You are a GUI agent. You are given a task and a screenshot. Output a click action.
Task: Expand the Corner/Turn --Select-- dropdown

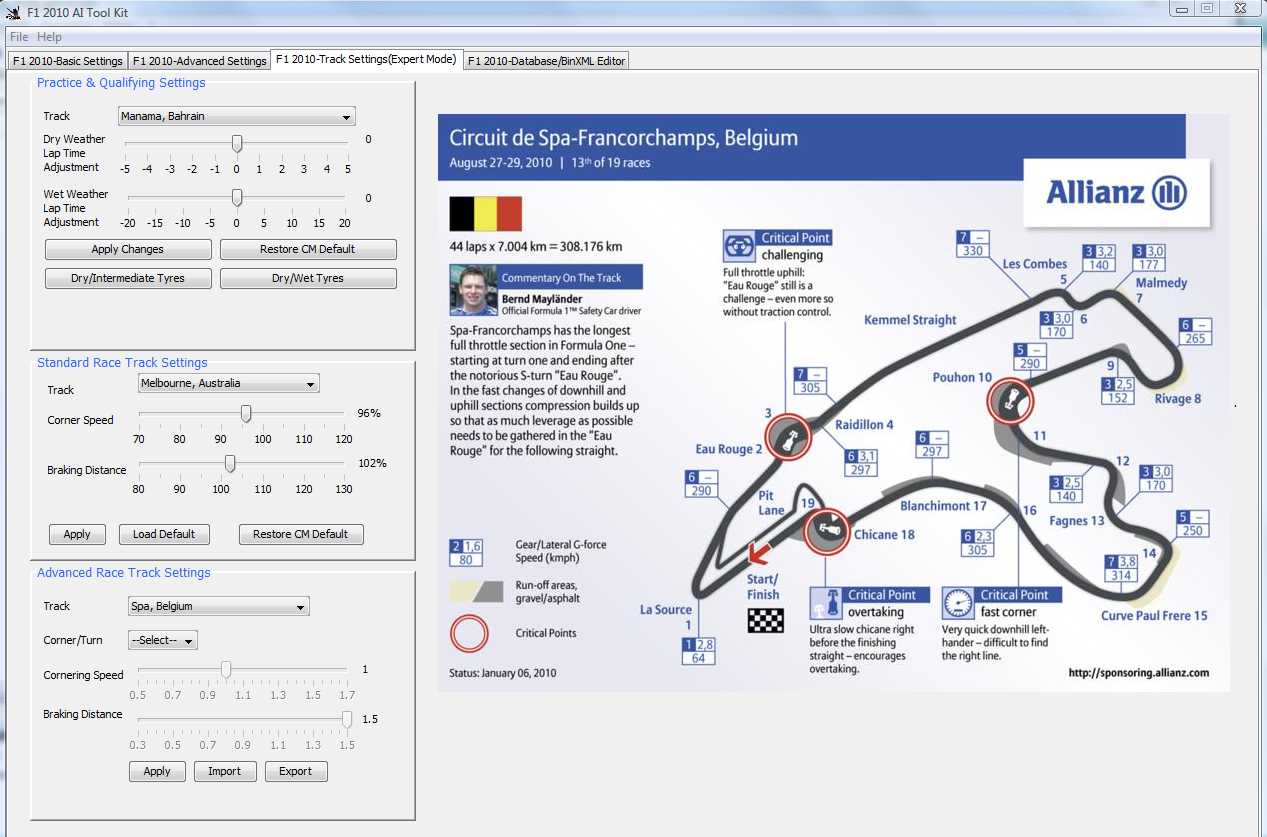163,640
